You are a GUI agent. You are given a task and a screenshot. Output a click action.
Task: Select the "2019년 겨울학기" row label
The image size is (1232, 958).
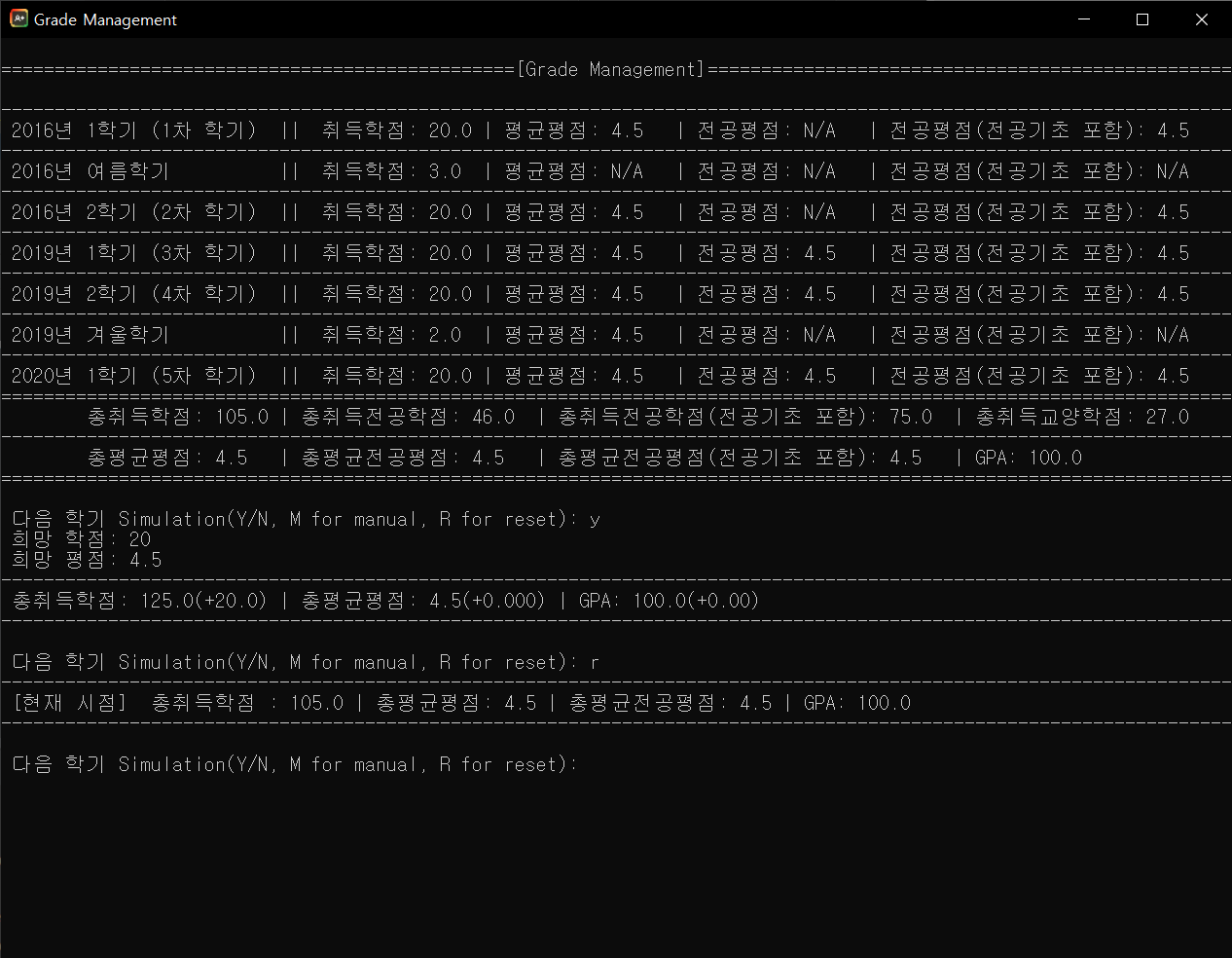[x=91, y=335]
